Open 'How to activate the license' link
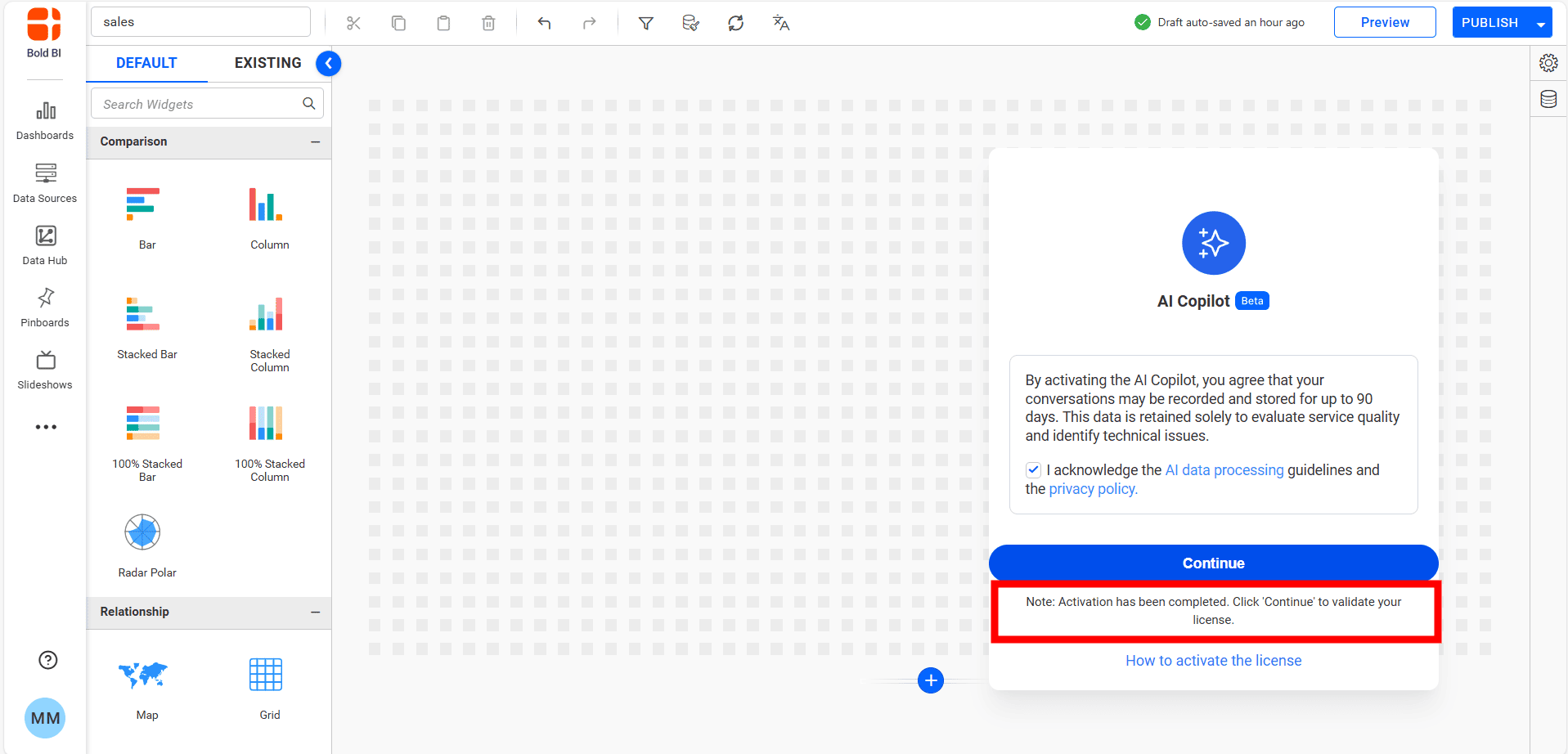The height and width of the screenshot is (754, 1568). pos(1213,661)
